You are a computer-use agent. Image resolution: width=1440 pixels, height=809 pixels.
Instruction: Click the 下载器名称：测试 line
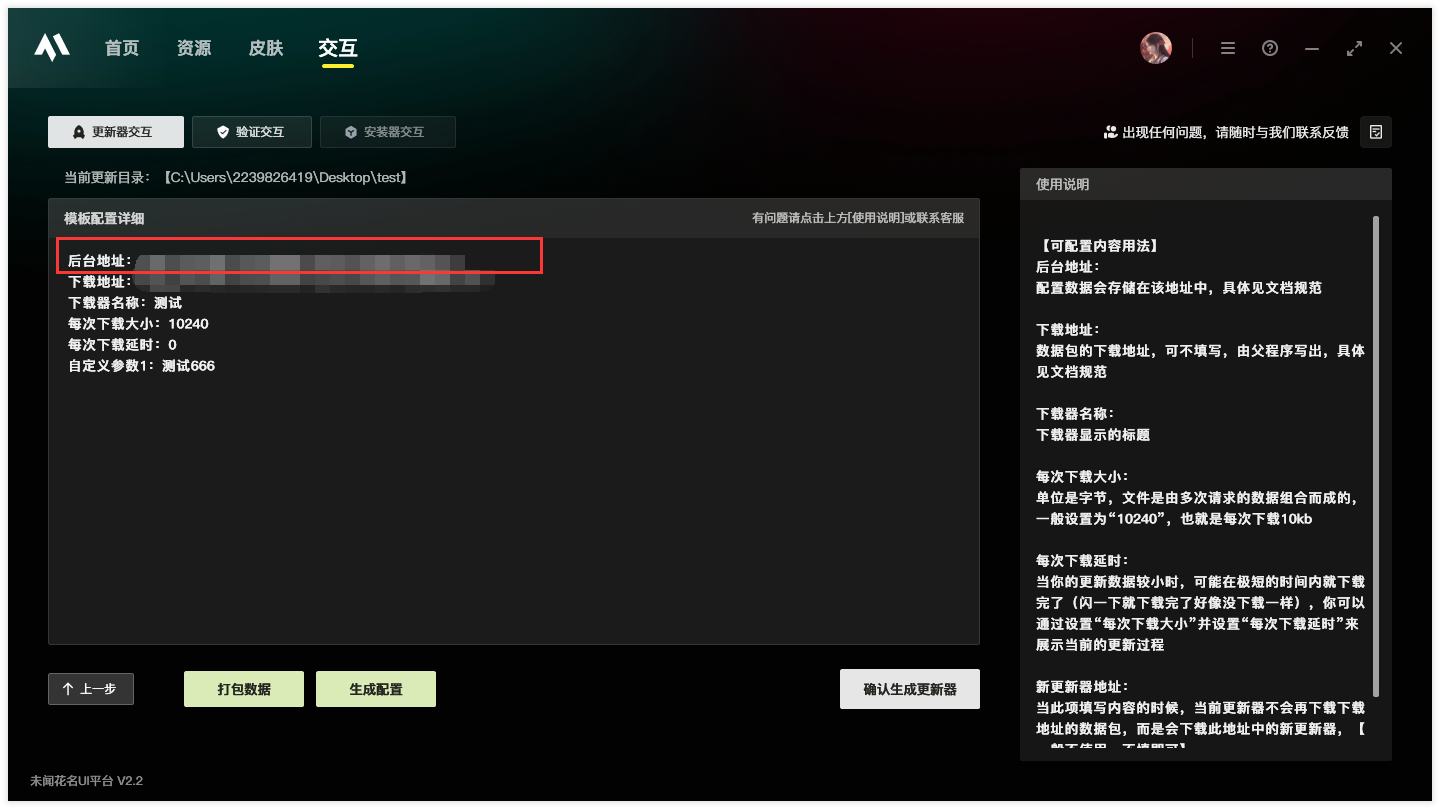(x=125, y=303)
